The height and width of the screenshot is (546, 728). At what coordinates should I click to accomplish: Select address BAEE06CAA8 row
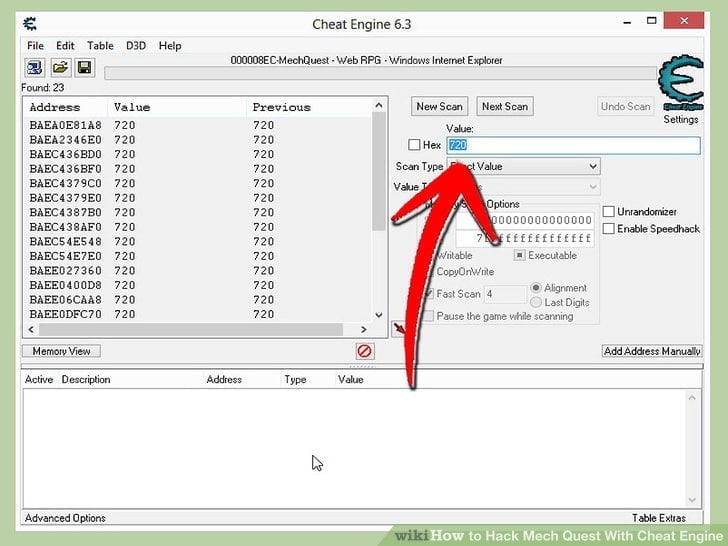tap(198, 299)
